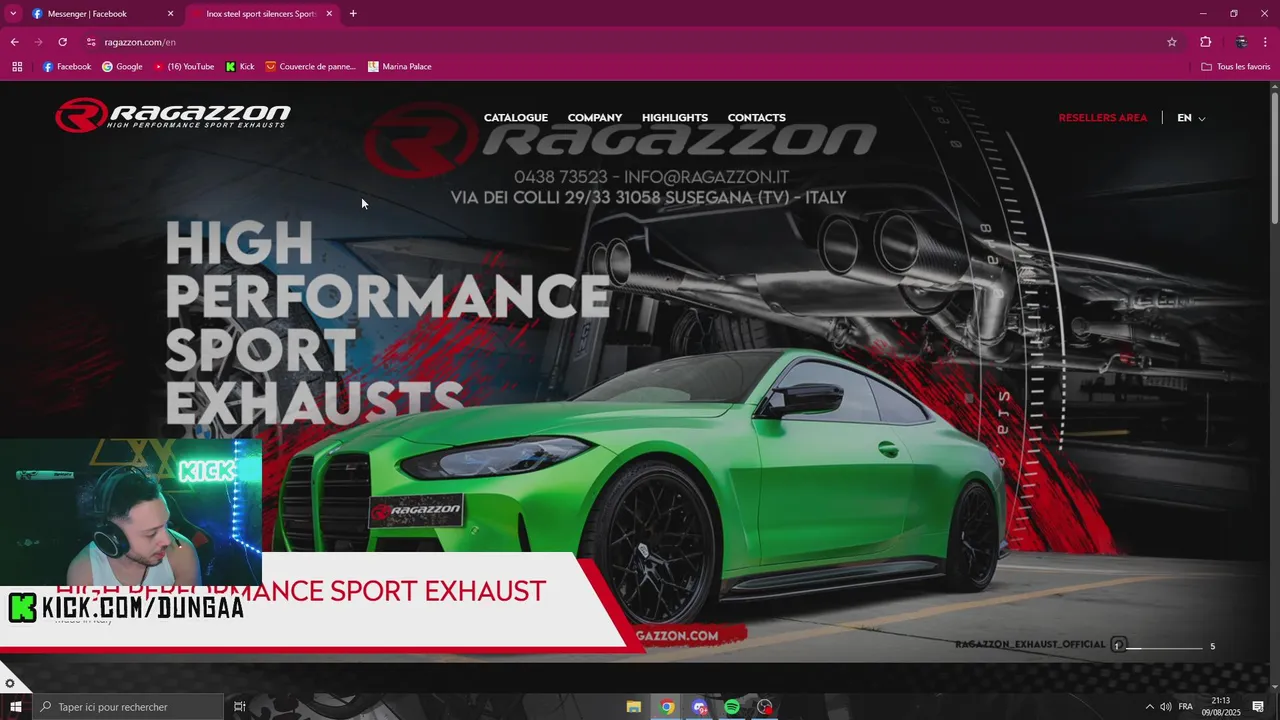This screenshot has height=720, width=1280.
Task: View site information icon in address bar
Action: 91,42
